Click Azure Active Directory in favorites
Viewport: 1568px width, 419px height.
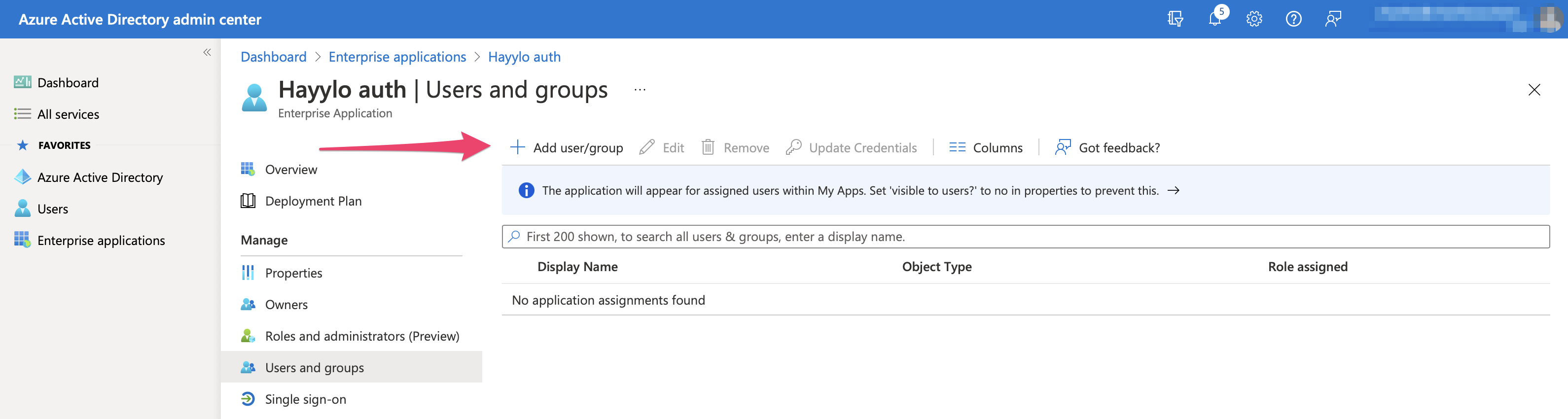(100, 177)
